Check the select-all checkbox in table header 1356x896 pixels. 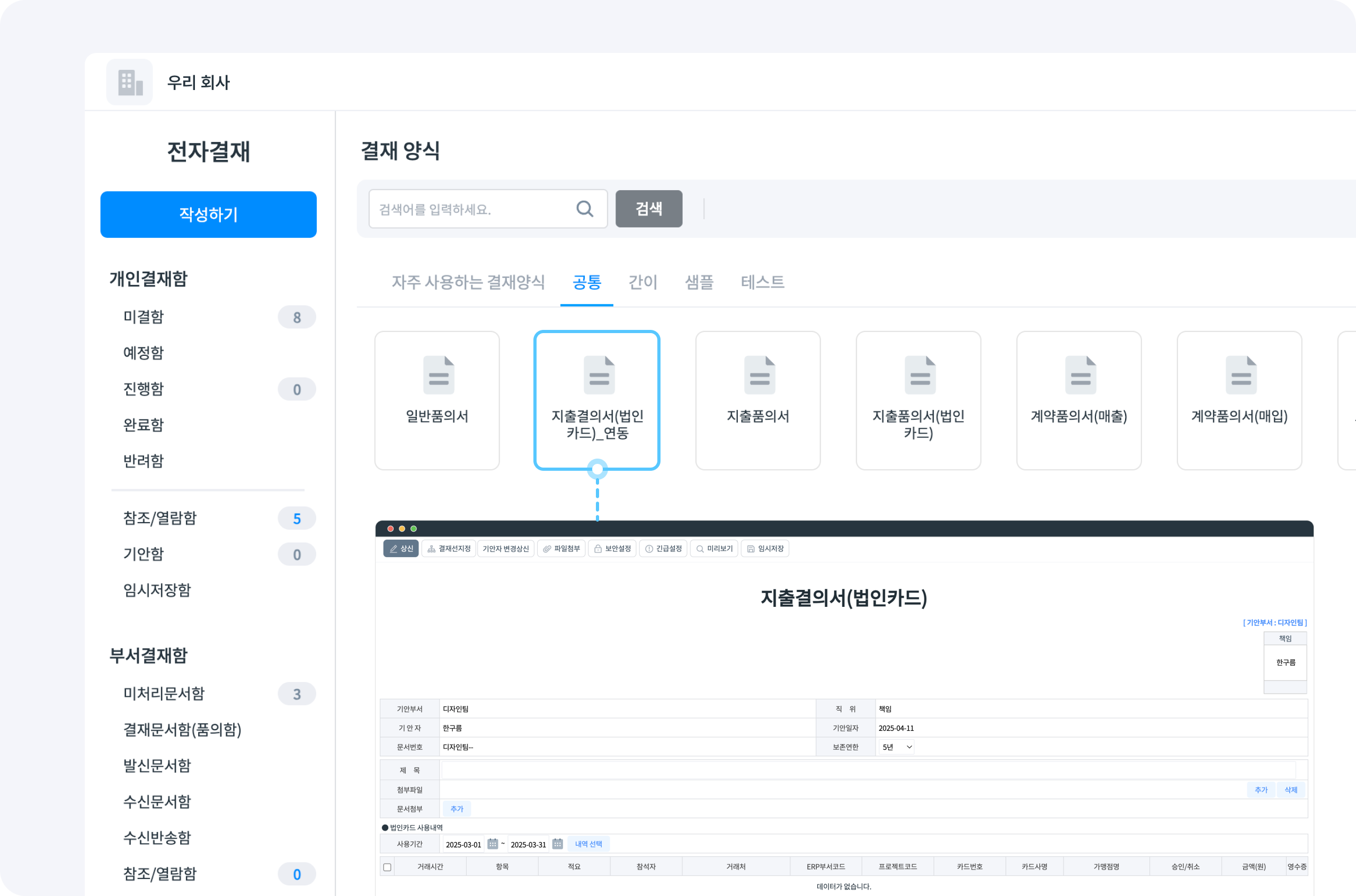pos(387,867)
